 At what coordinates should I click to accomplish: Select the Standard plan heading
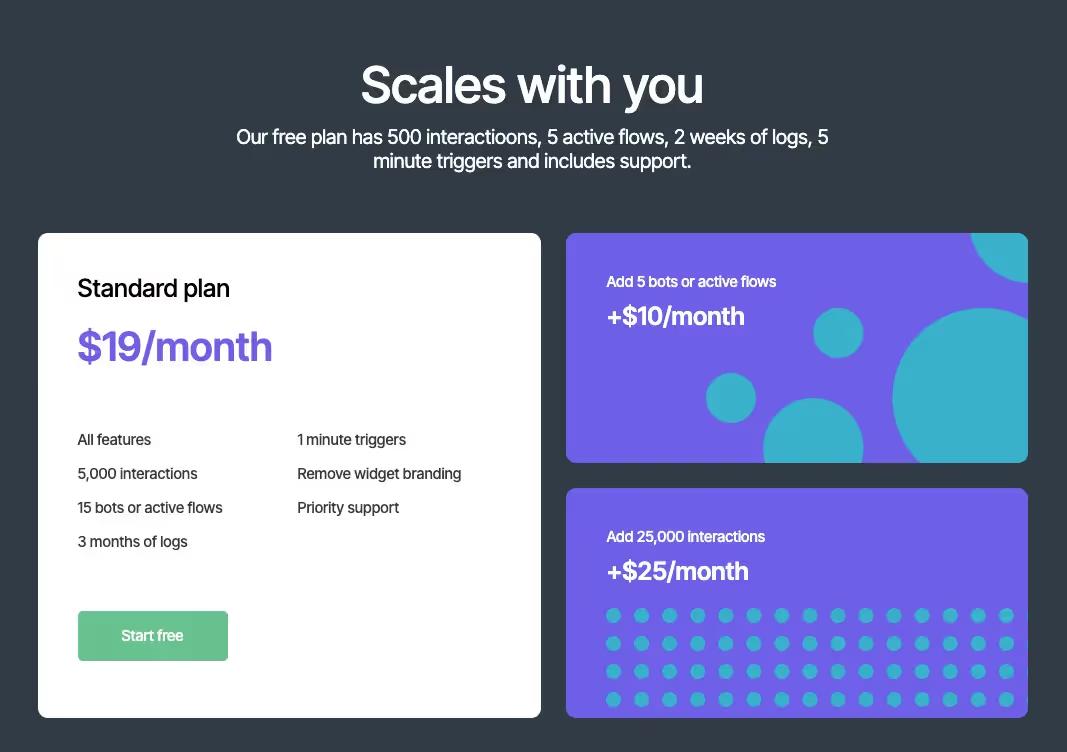tap(154, 289)
